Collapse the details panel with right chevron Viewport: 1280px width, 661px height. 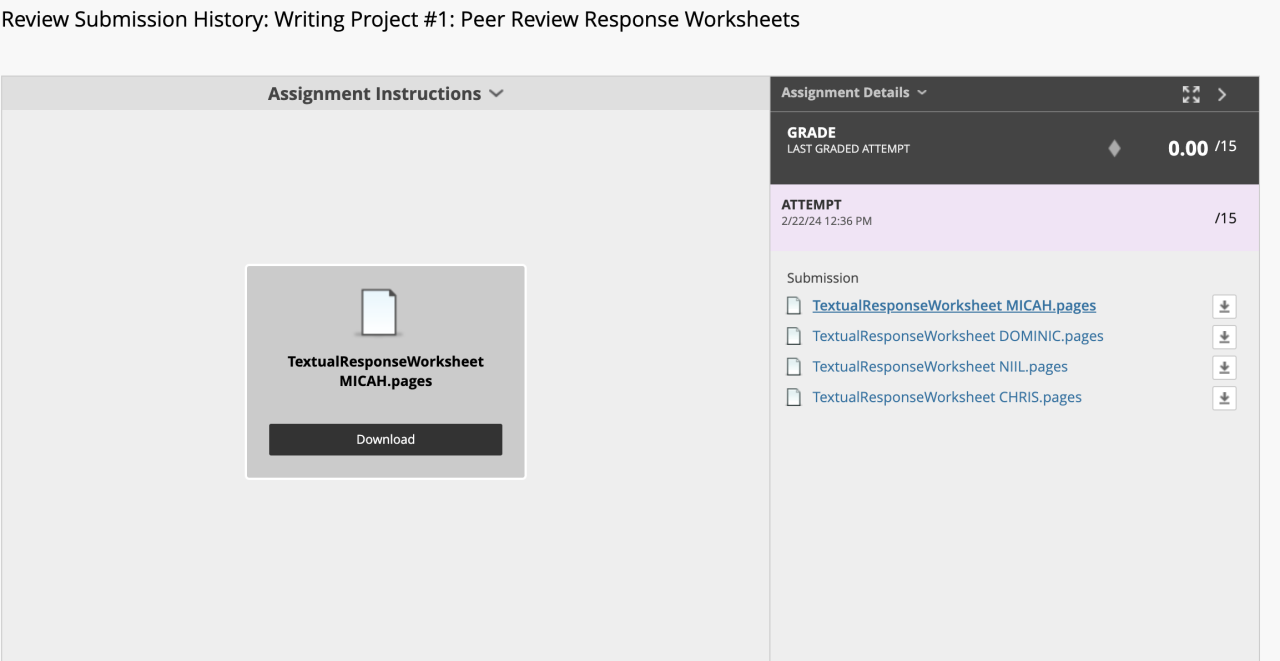1222,94
